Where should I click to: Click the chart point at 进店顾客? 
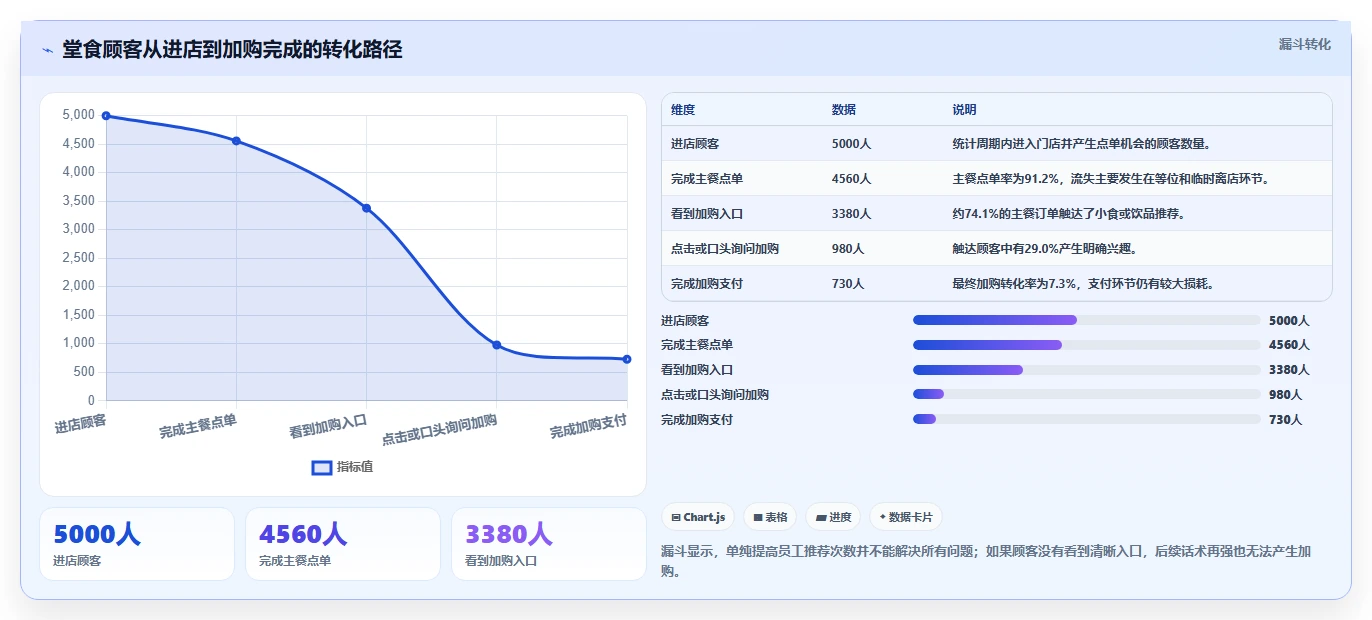(x=106, y=116)
